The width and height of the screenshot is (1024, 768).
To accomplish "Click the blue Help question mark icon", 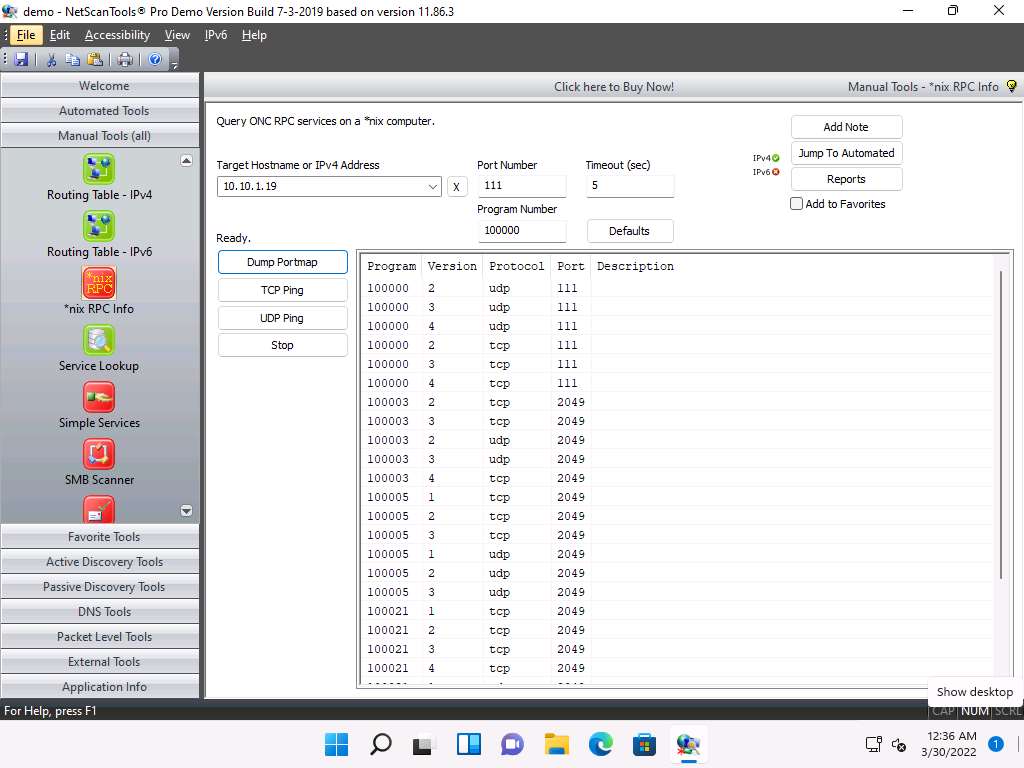I will tap(155, 60).
